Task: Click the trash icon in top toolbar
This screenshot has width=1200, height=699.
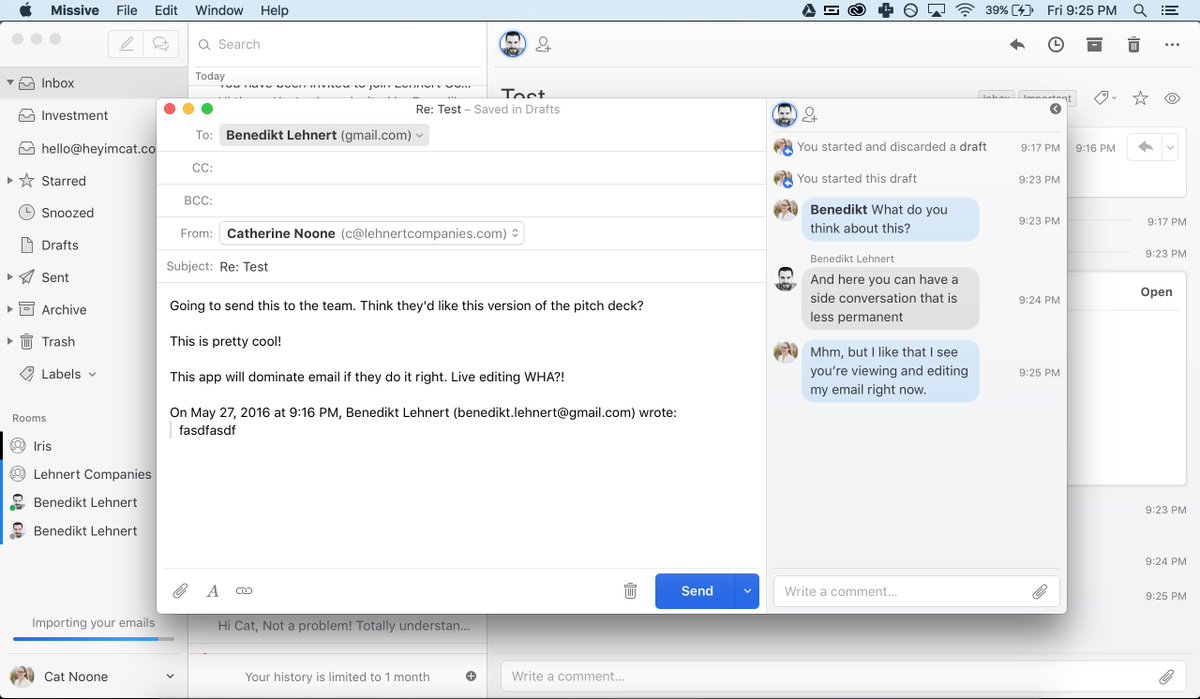Action: [x=1133, y=45]
